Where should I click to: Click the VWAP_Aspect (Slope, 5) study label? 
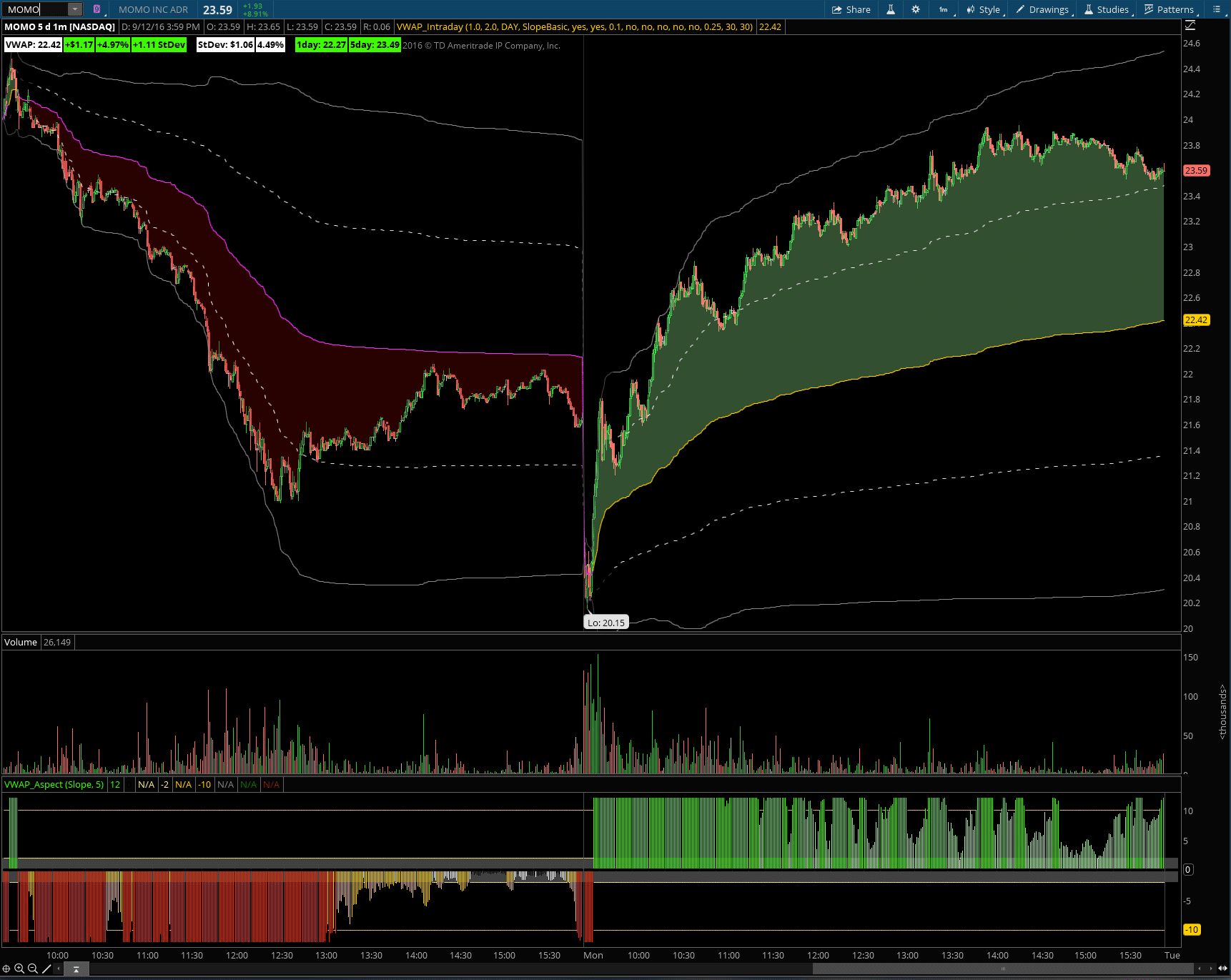[x=54, y=784]
